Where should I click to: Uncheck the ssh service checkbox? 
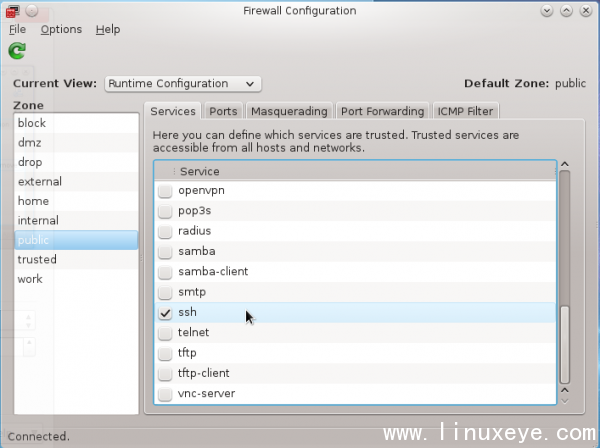click(x=165, y=313)
